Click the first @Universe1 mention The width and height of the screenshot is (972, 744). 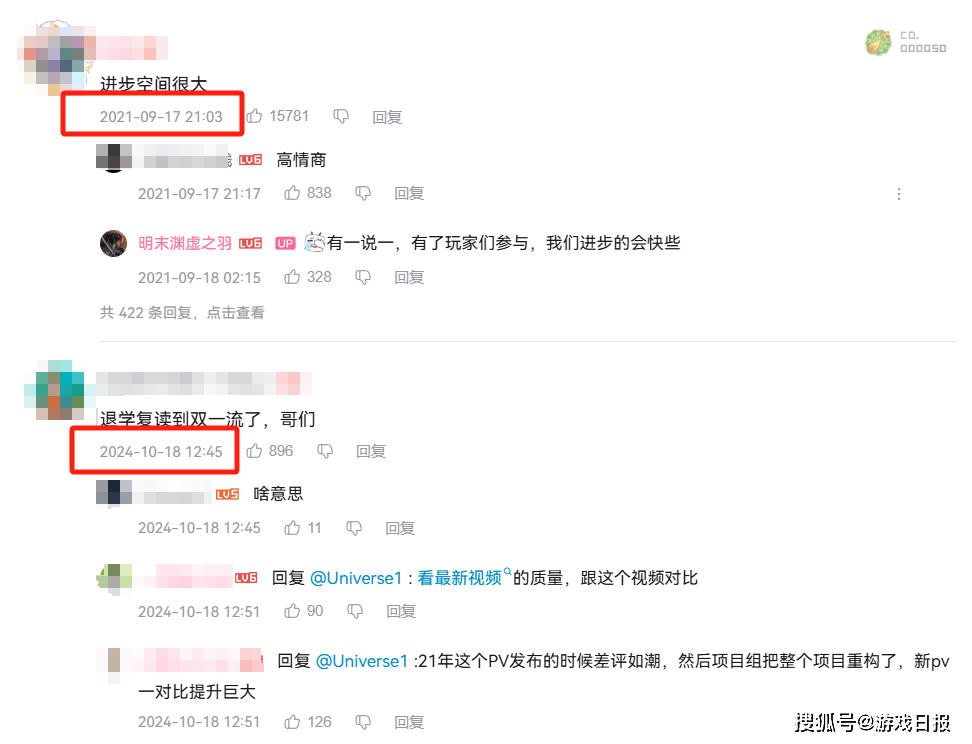(356, 578)
